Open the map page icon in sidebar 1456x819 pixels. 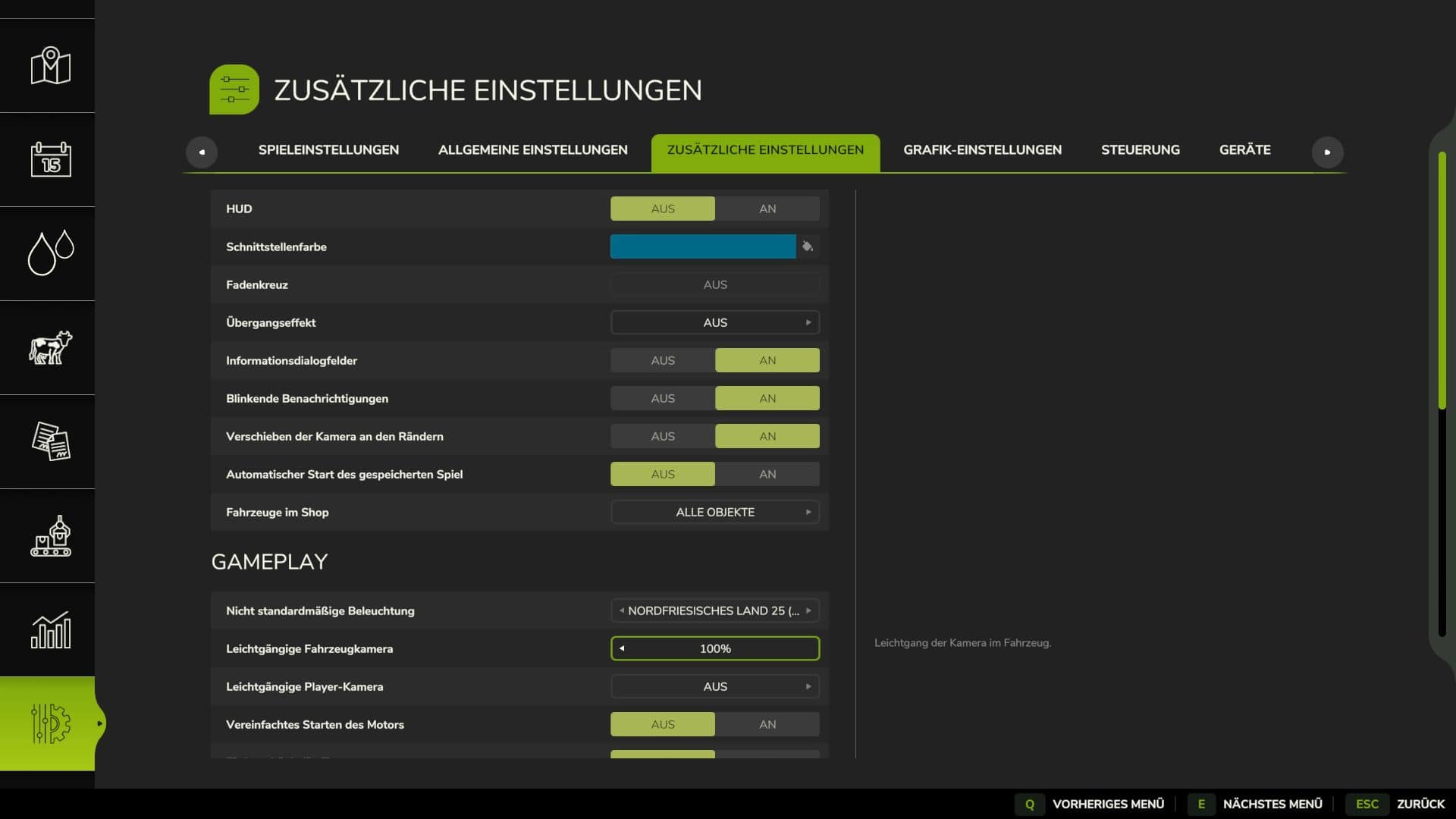tap(50, 66)
